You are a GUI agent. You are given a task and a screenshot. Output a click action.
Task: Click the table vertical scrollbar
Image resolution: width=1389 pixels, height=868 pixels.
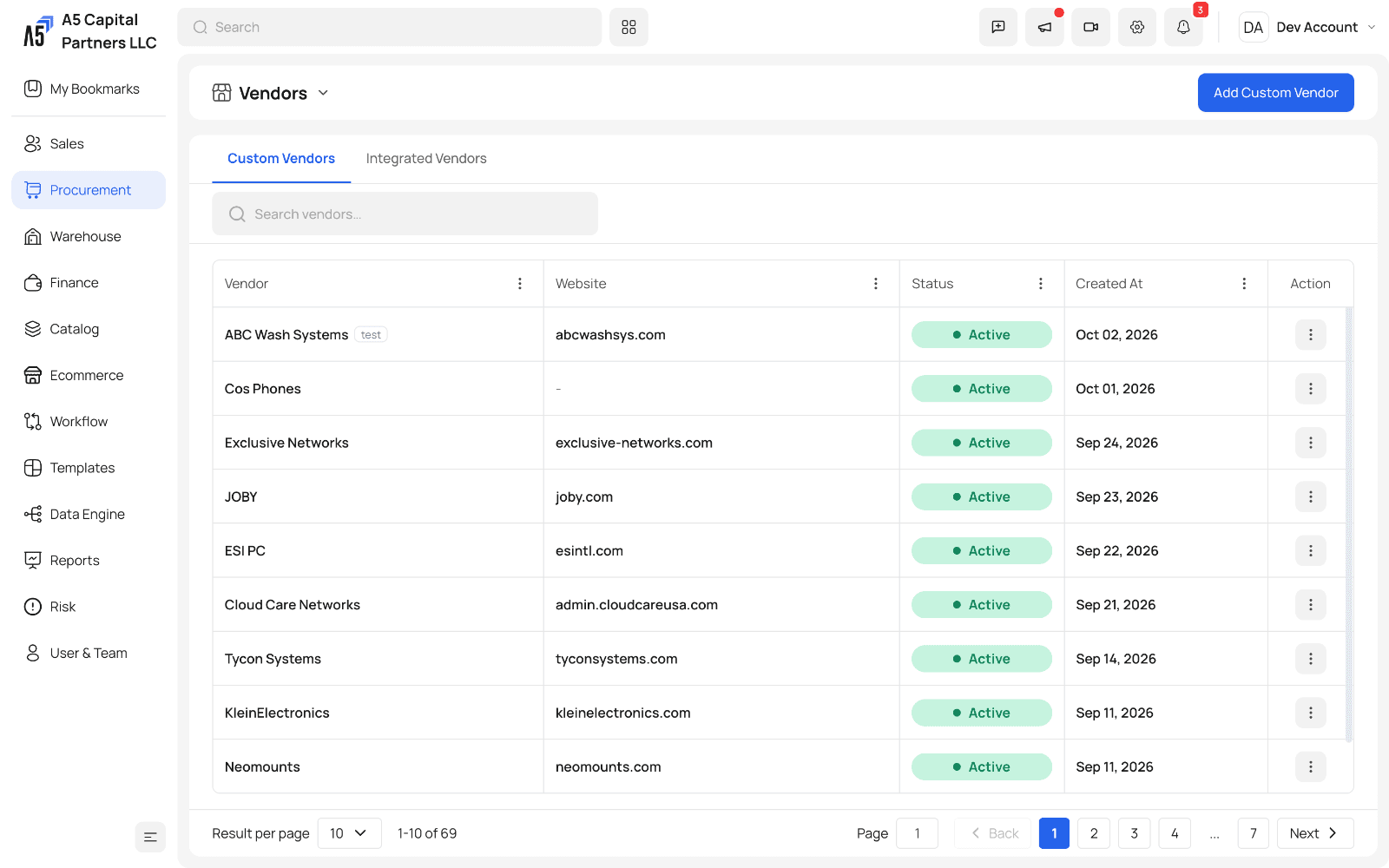[1349, 525]
